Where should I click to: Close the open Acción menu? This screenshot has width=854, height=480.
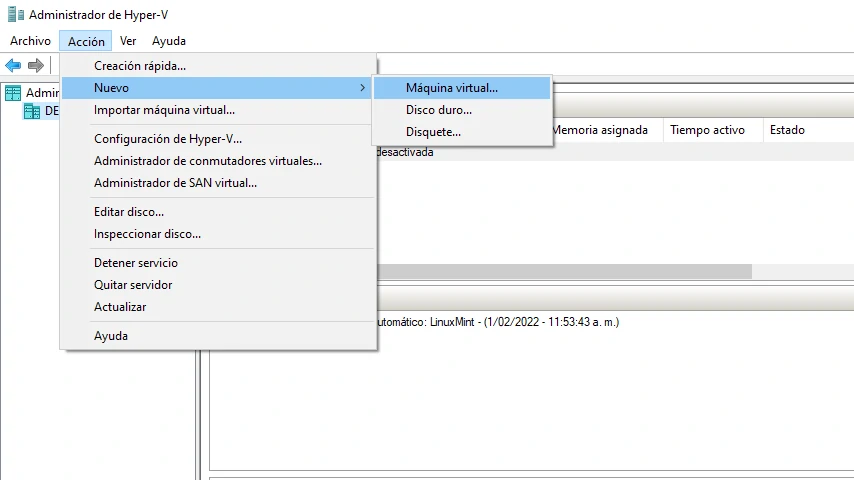coord(86,41)
